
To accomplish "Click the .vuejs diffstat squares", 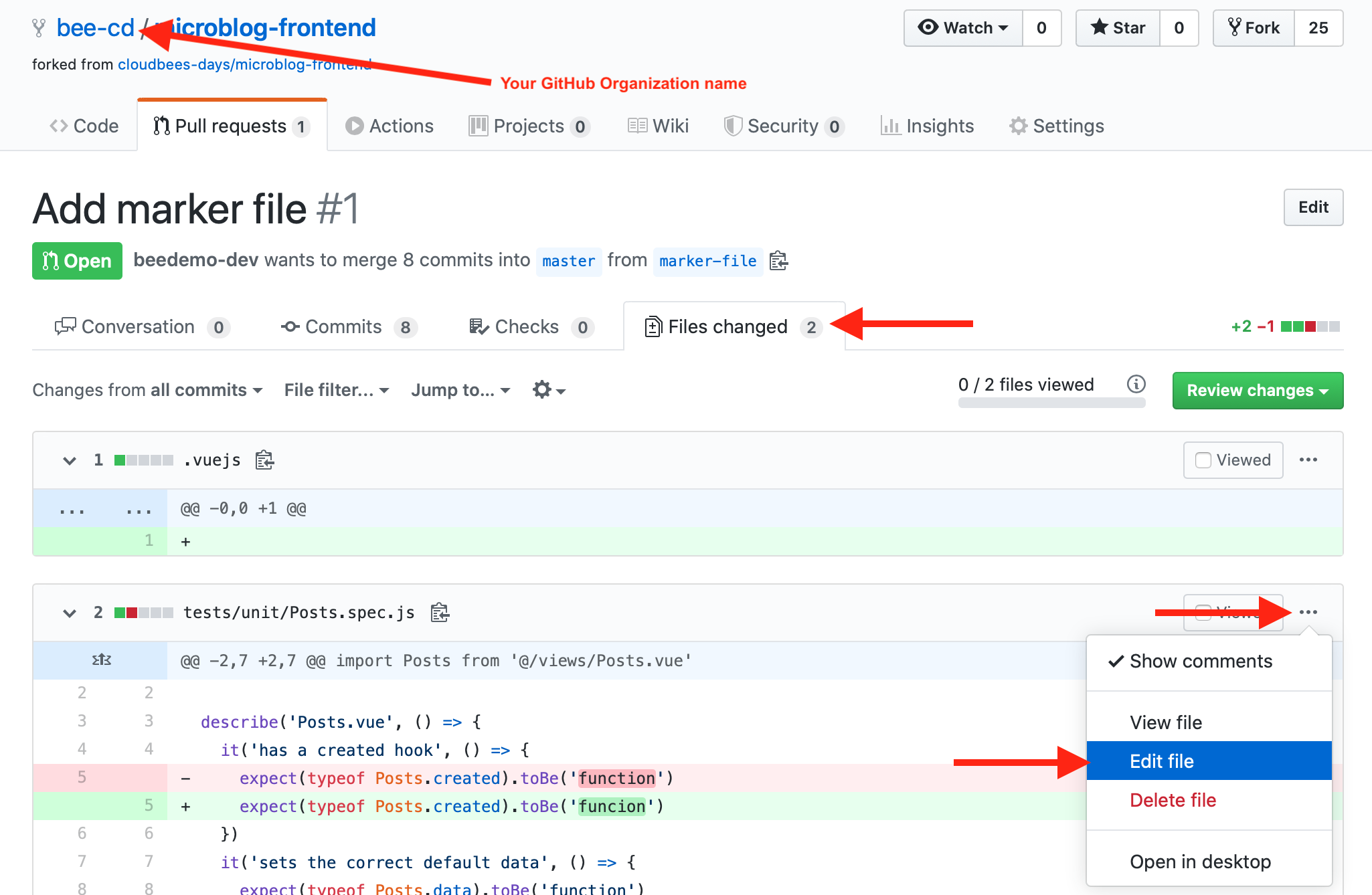I will (143, 460).
